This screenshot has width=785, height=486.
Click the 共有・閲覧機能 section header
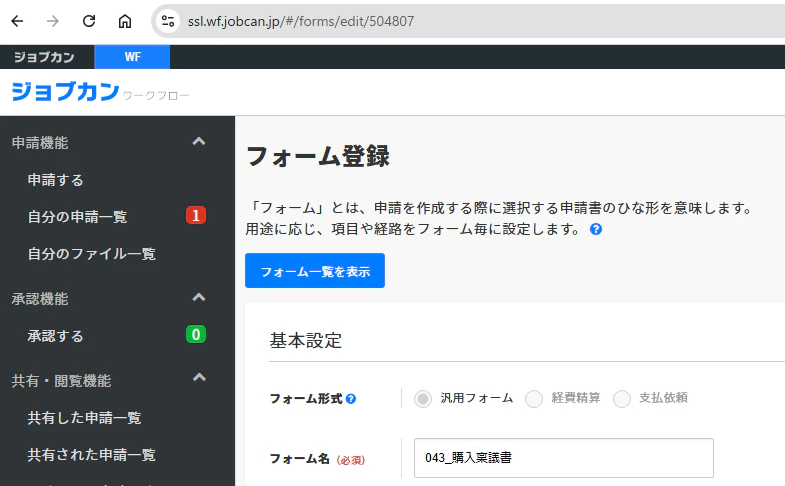pos(61,381)
